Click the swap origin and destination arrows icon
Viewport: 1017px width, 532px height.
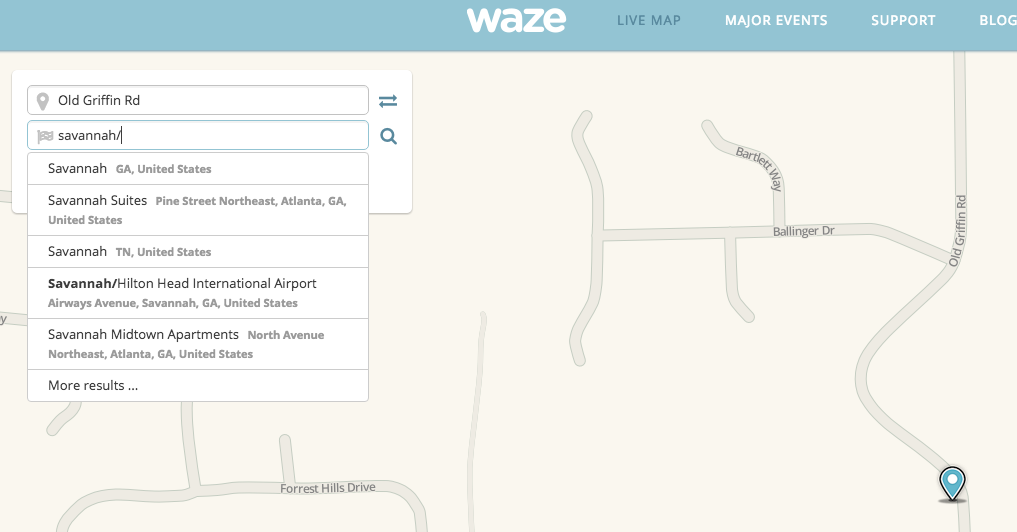click(x=388, y=101)
